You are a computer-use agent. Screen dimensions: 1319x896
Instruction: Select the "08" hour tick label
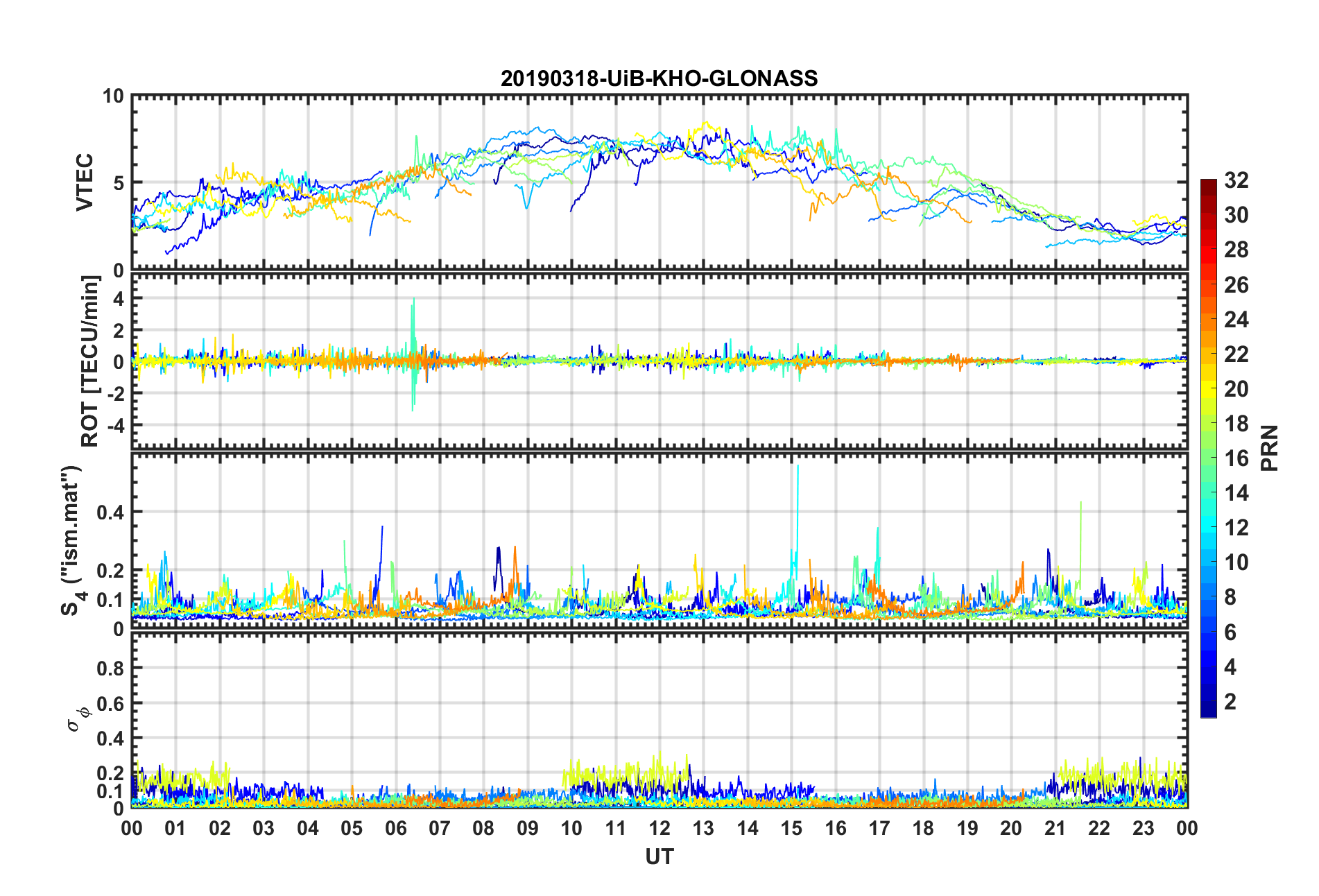click(483, 828)
